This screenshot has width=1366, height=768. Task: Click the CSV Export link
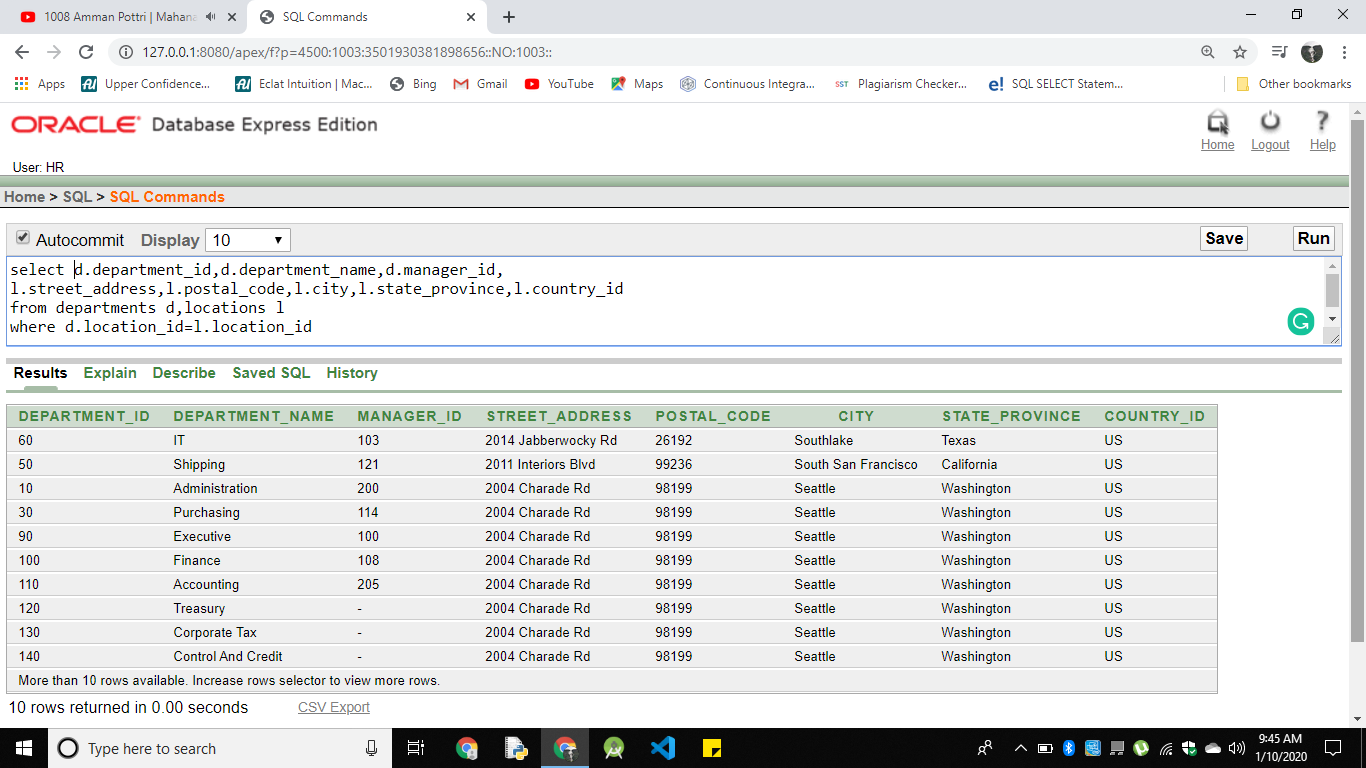334,707
